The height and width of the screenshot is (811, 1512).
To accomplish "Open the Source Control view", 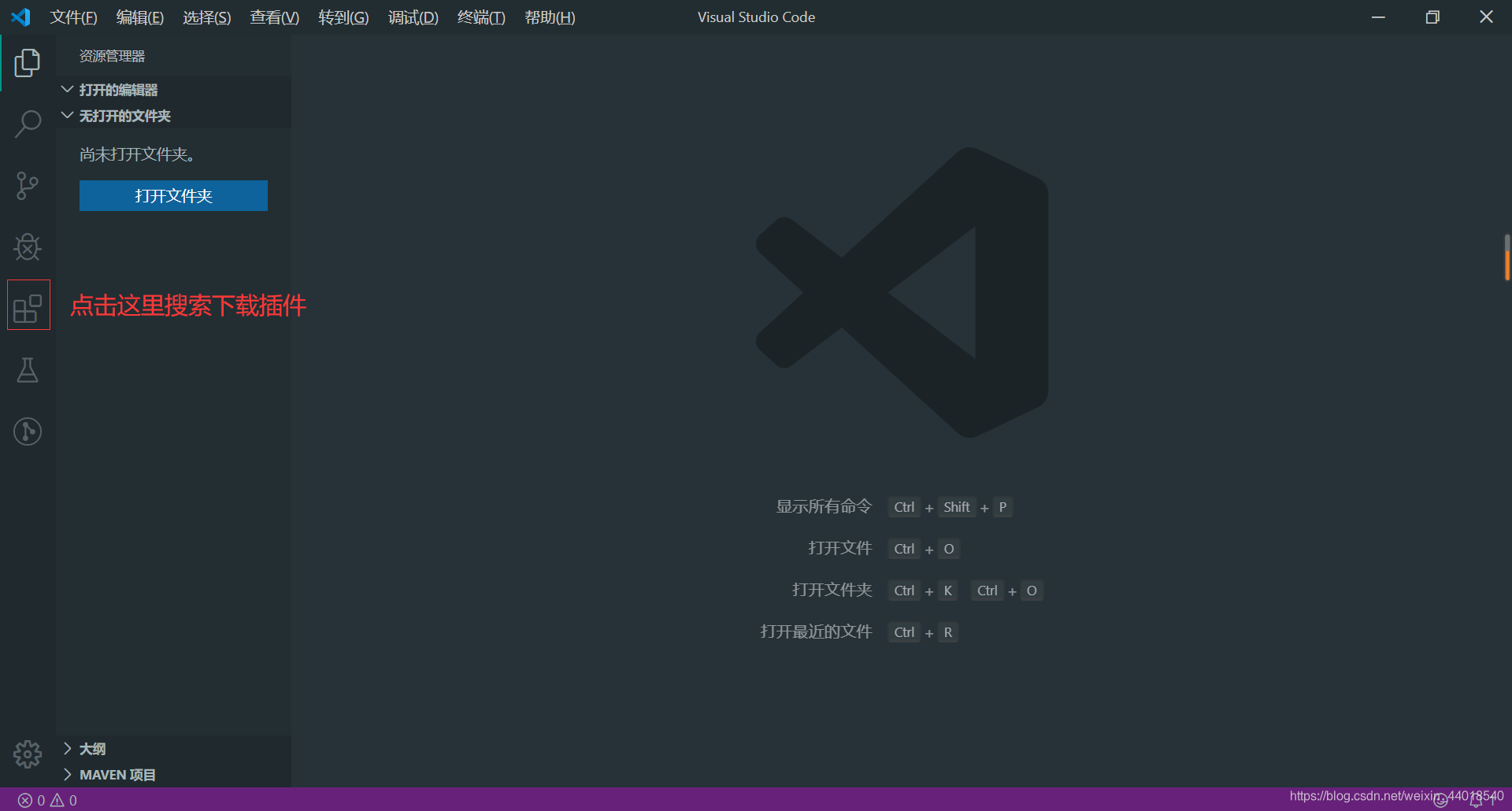I will click(28, 186).
